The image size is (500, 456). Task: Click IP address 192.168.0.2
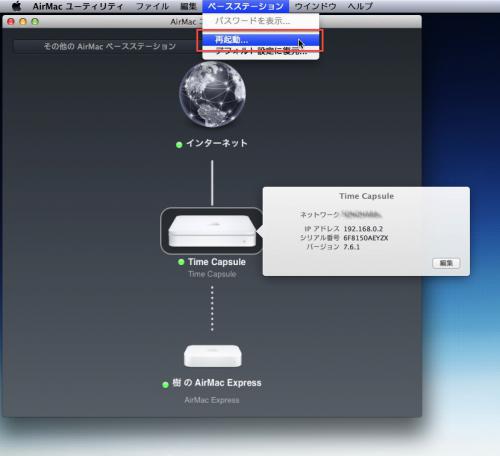[363, 229]
